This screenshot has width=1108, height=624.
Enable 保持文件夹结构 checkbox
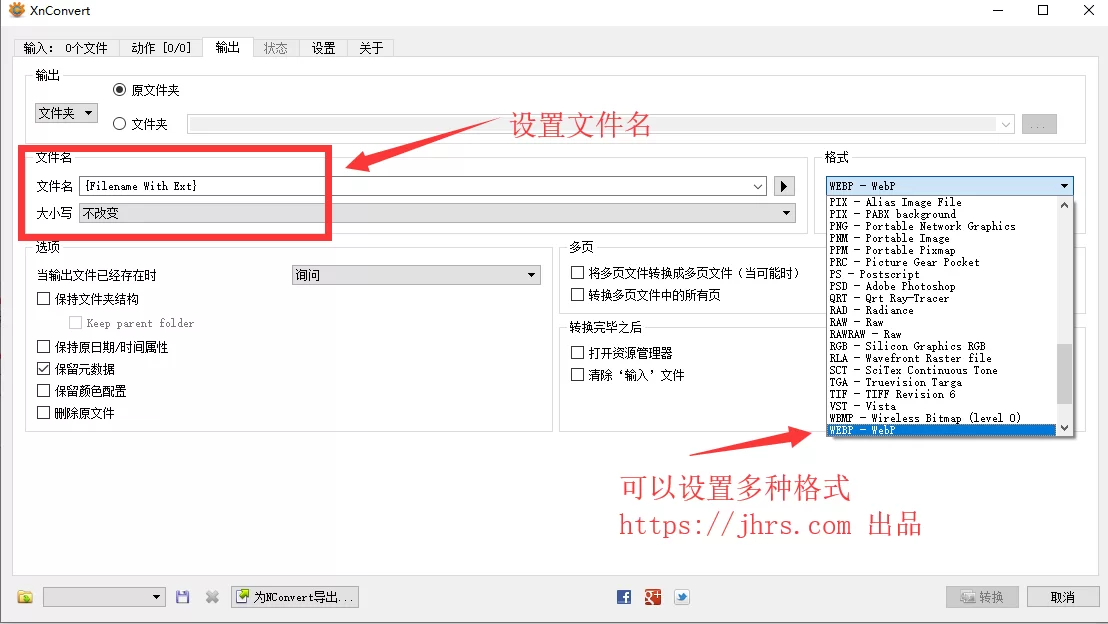pyautogui.click(x=44, y=299)
